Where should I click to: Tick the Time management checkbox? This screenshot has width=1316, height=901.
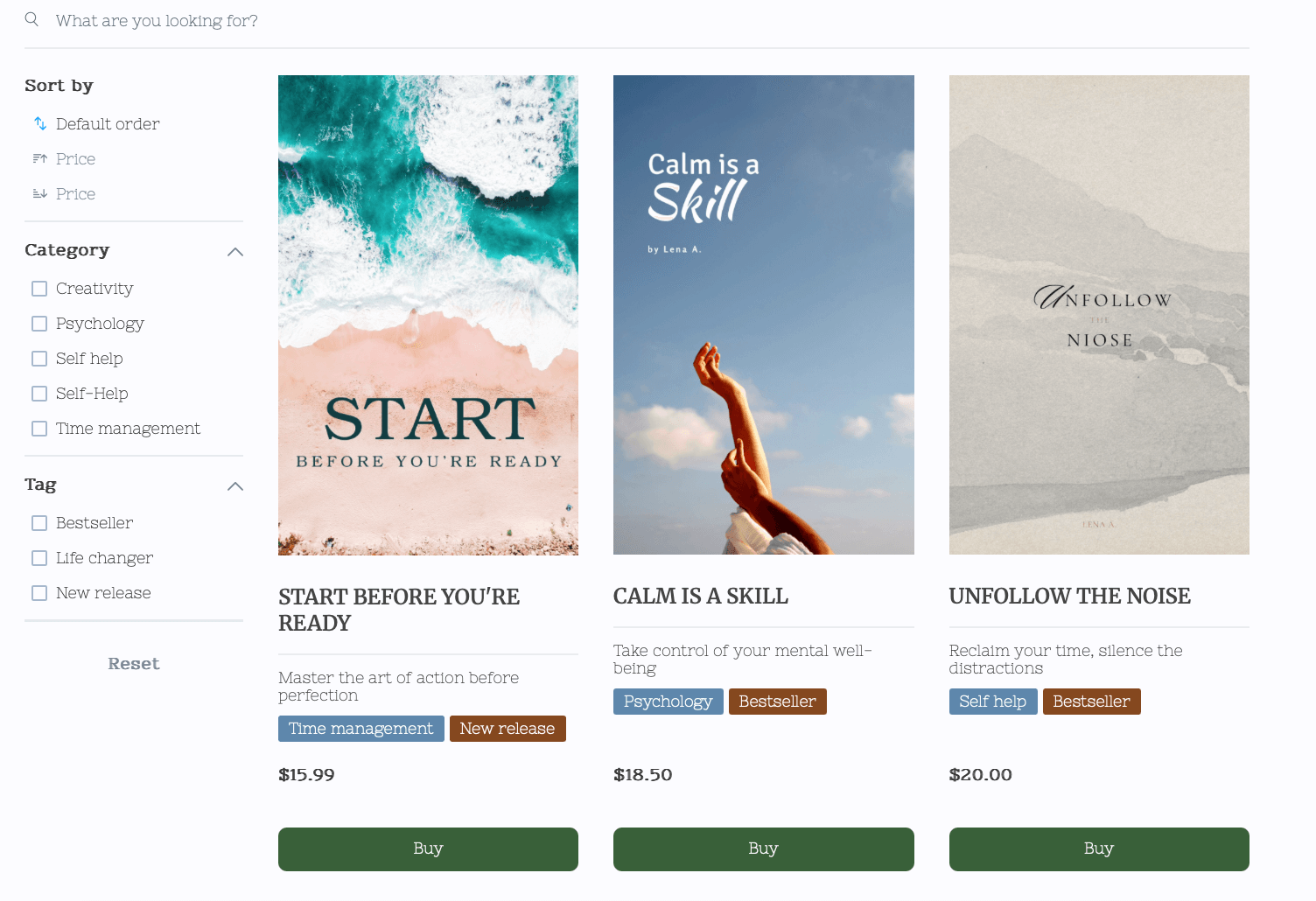tap(39, 429)
